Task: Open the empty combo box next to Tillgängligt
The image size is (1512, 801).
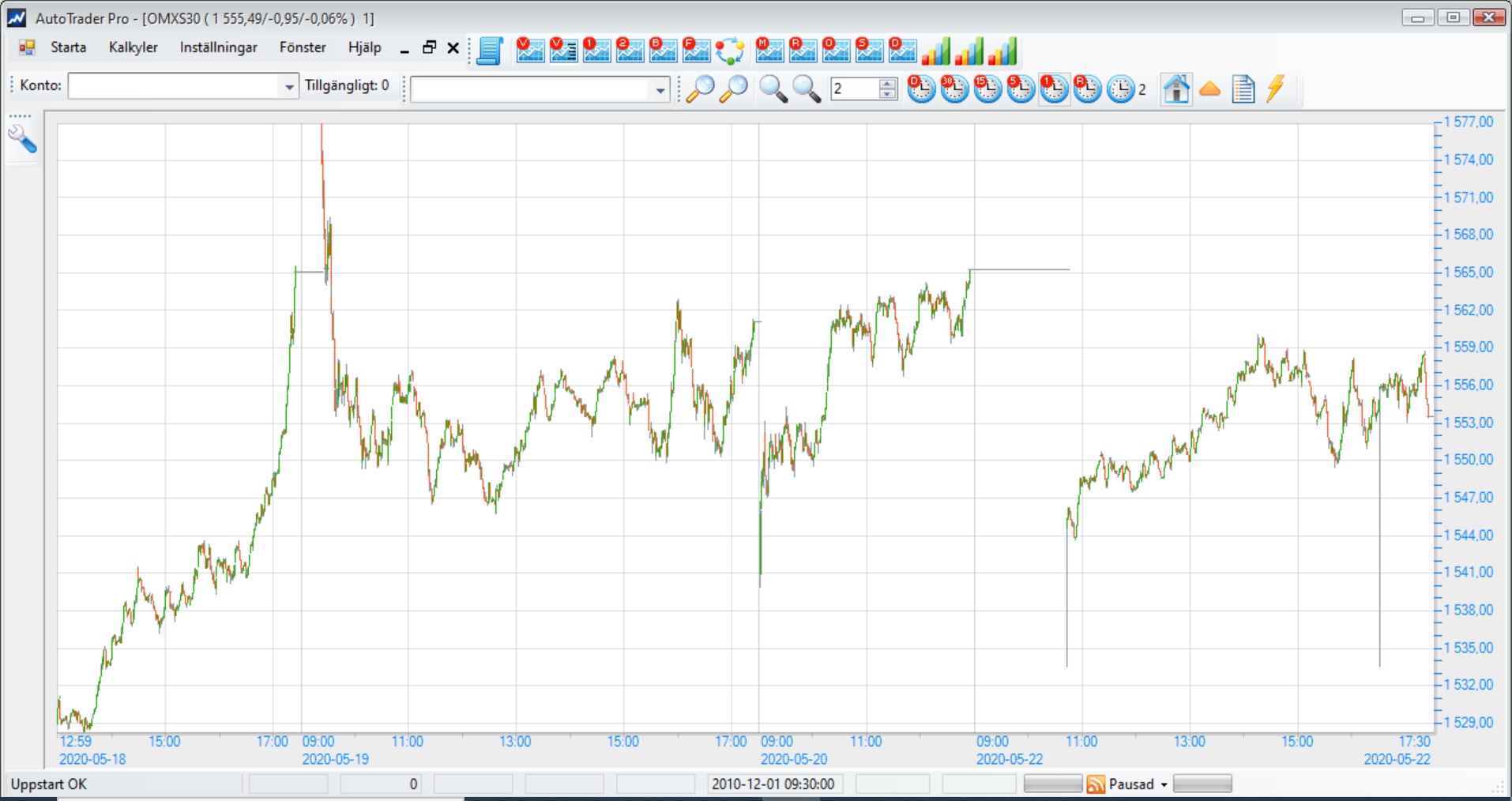Action: click(x=660, y=90)
